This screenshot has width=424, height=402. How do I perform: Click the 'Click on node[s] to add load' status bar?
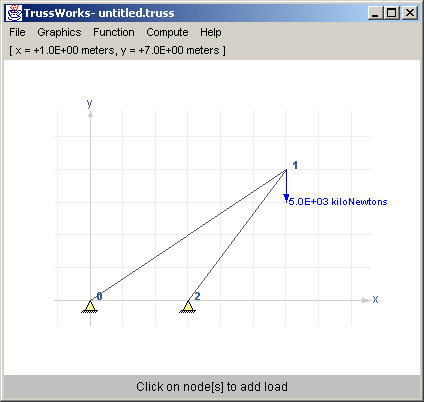coord(212,387)
